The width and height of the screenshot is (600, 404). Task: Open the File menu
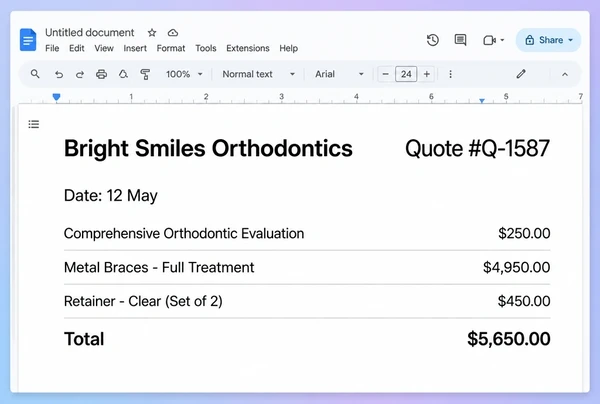point(52,48)
